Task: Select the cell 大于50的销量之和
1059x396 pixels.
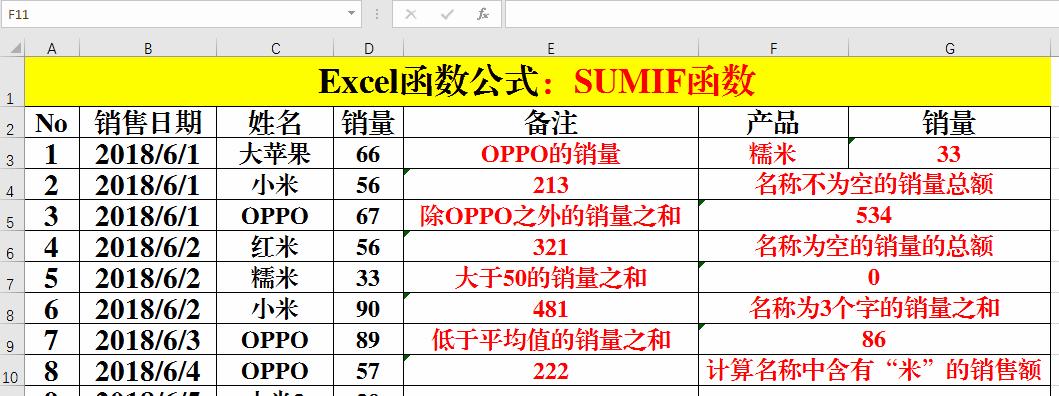Action: pyautogui.click(x=551, y=278)
